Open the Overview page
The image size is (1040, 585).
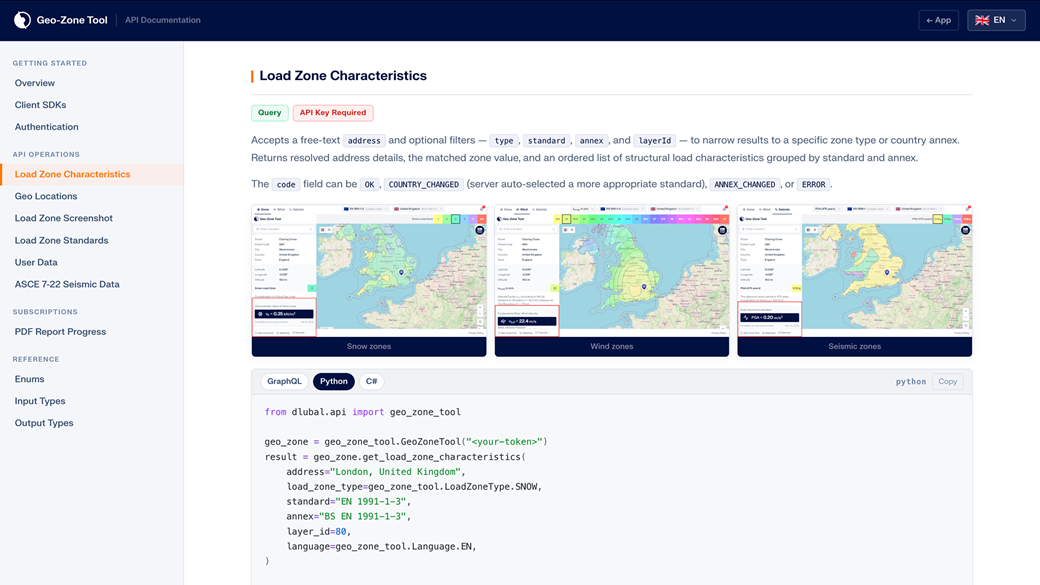click(x=34, y=83)
